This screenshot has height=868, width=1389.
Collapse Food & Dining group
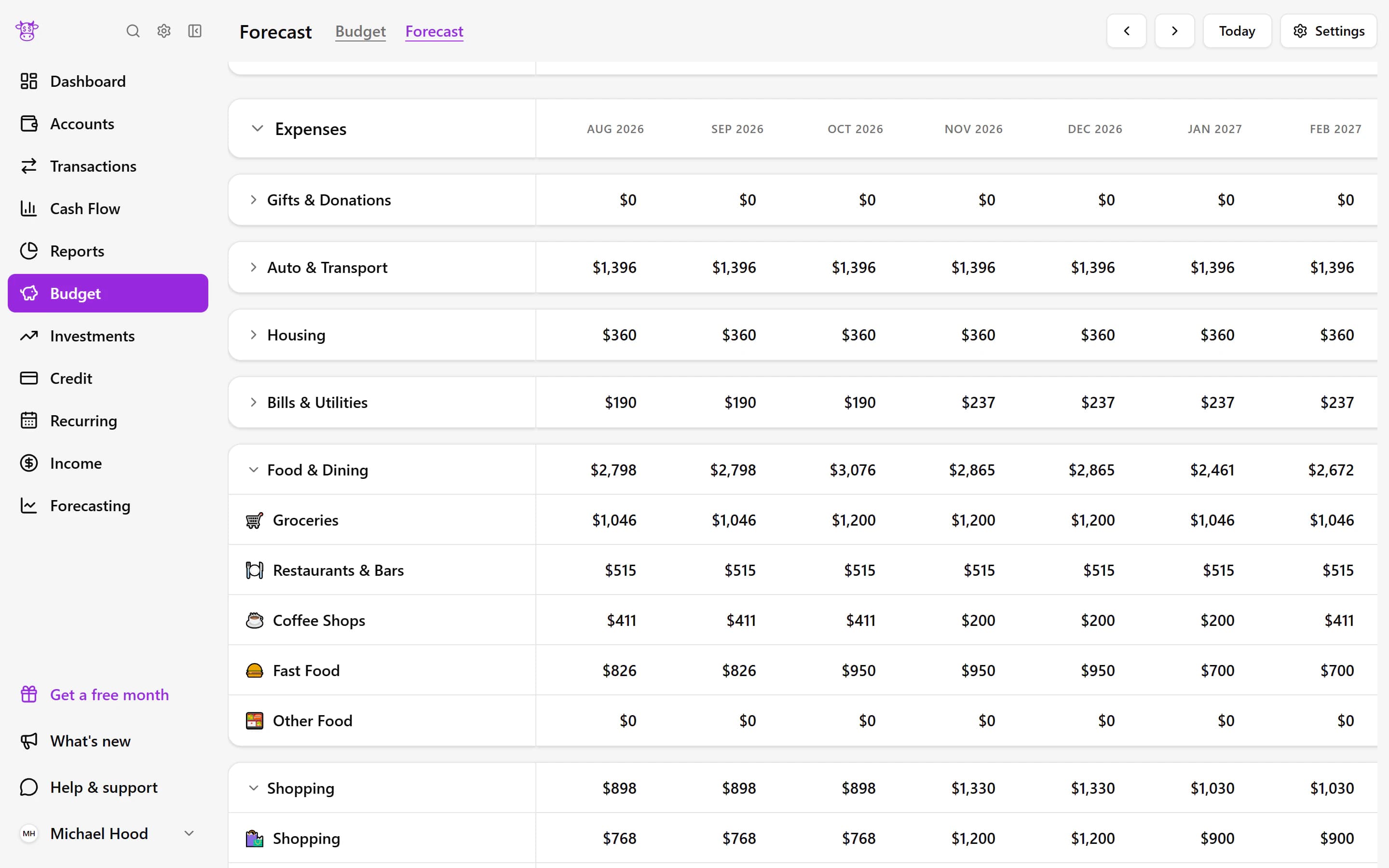pyautogui.click(x=253, y=470)
